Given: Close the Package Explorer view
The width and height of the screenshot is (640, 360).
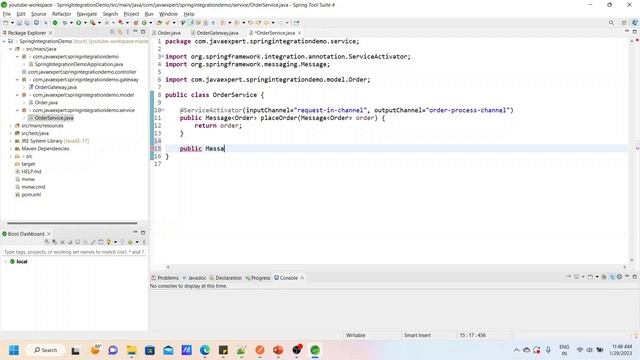Looking at the screenshot, I should coord(51,33).
